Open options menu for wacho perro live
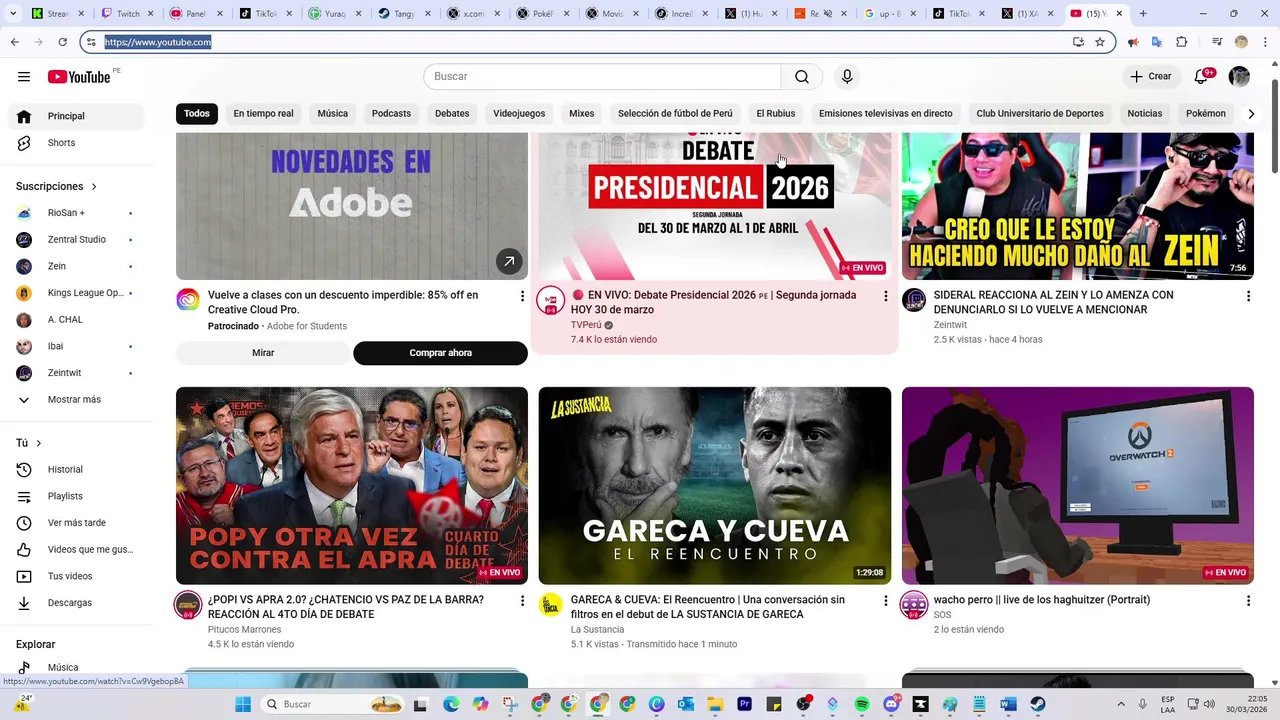 point(1248,601)
